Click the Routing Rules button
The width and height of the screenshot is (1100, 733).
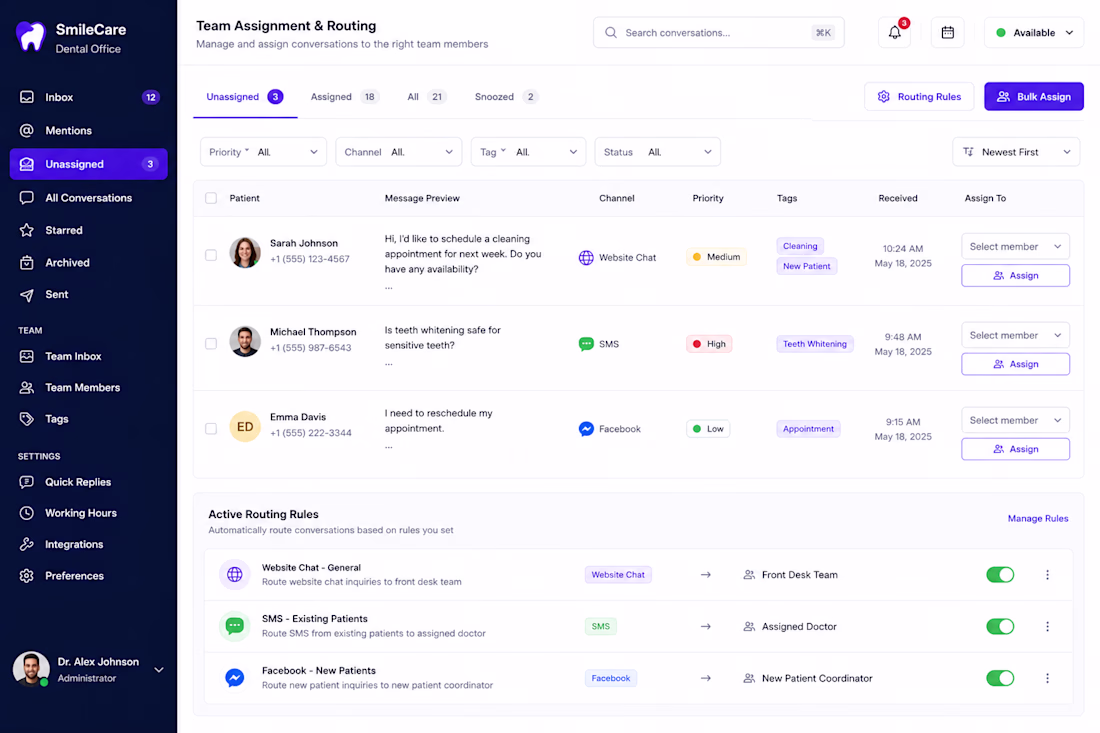pos(919,97)
